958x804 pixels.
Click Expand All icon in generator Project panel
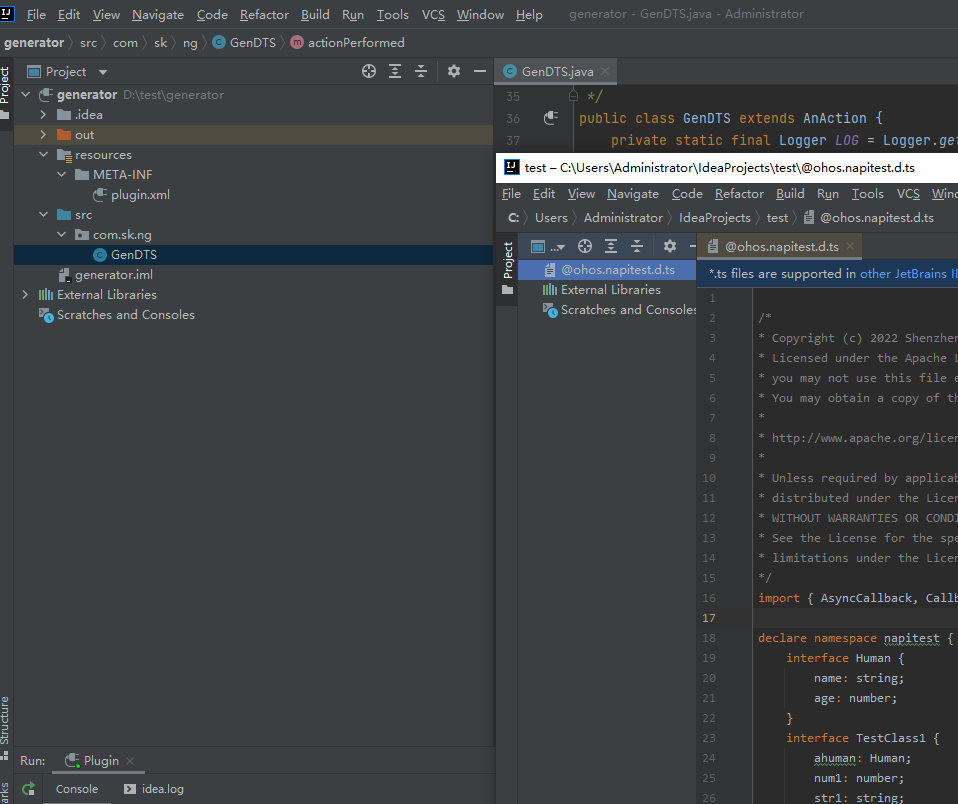395,71
